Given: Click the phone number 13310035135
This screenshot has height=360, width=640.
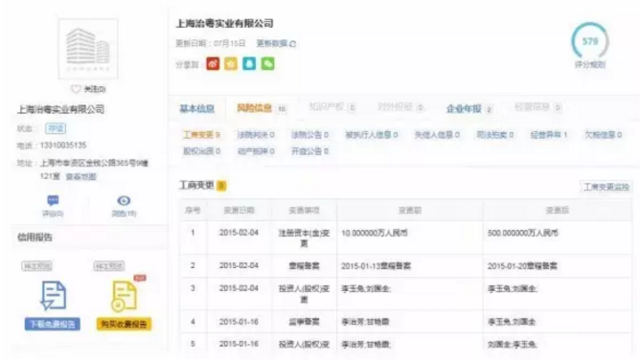Looking at the screenshot, I should point(63,145).
